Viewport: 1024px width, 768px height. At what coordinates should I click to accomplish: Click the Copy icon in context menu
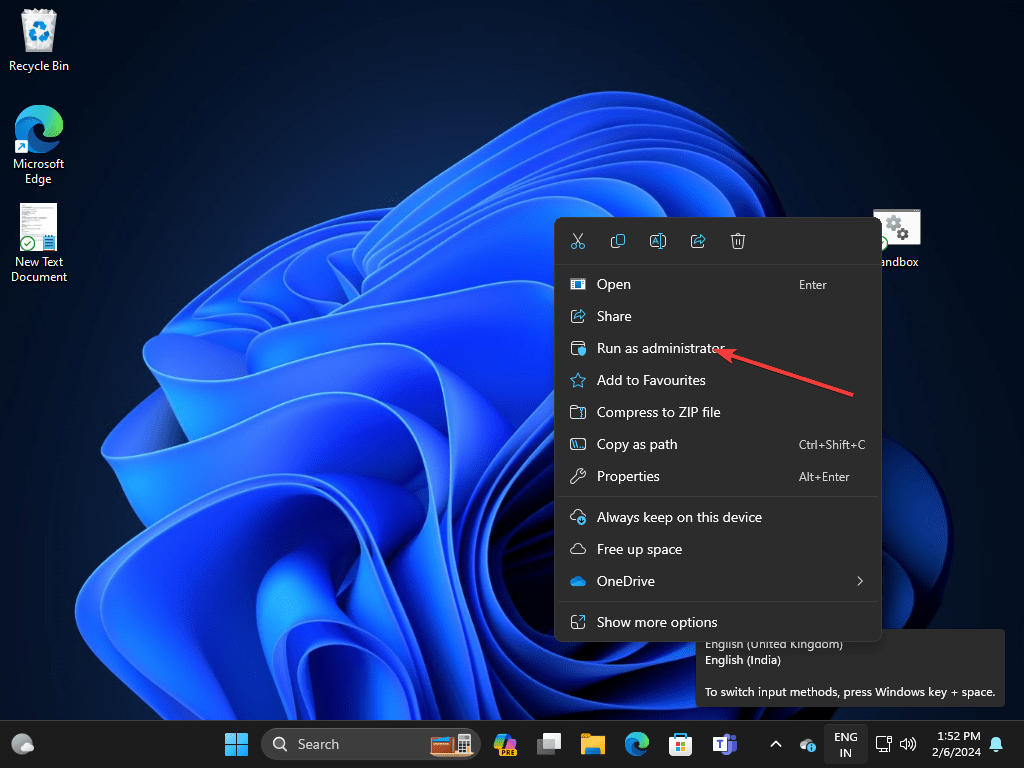pyautogui.click(x=618, y=241)
